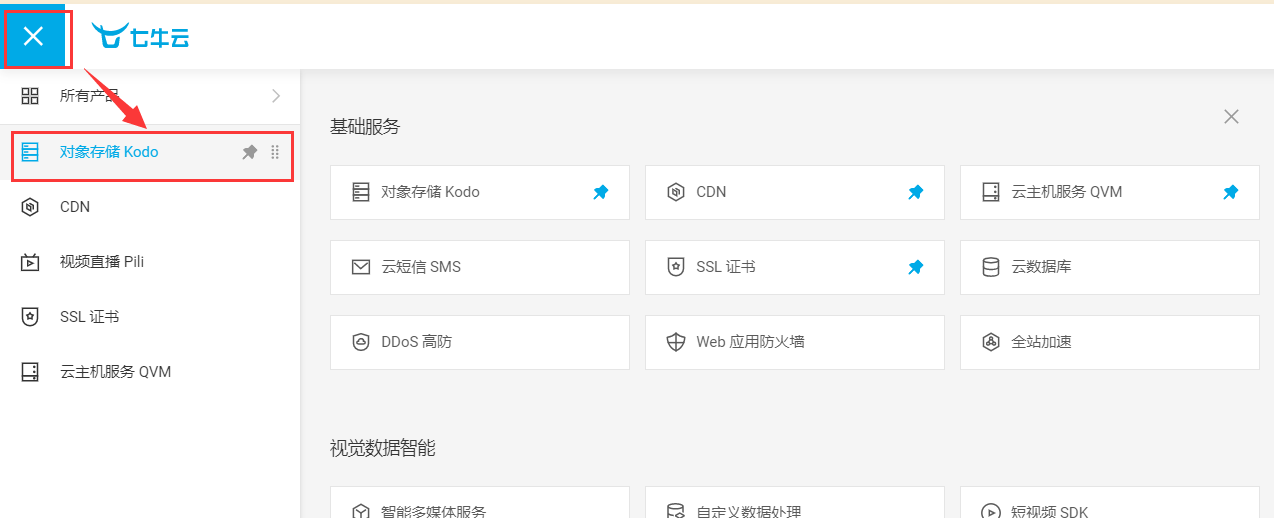Open the 云主机服务 QVM product card
Screen dimensions: 1274x518
(1110, 192)
